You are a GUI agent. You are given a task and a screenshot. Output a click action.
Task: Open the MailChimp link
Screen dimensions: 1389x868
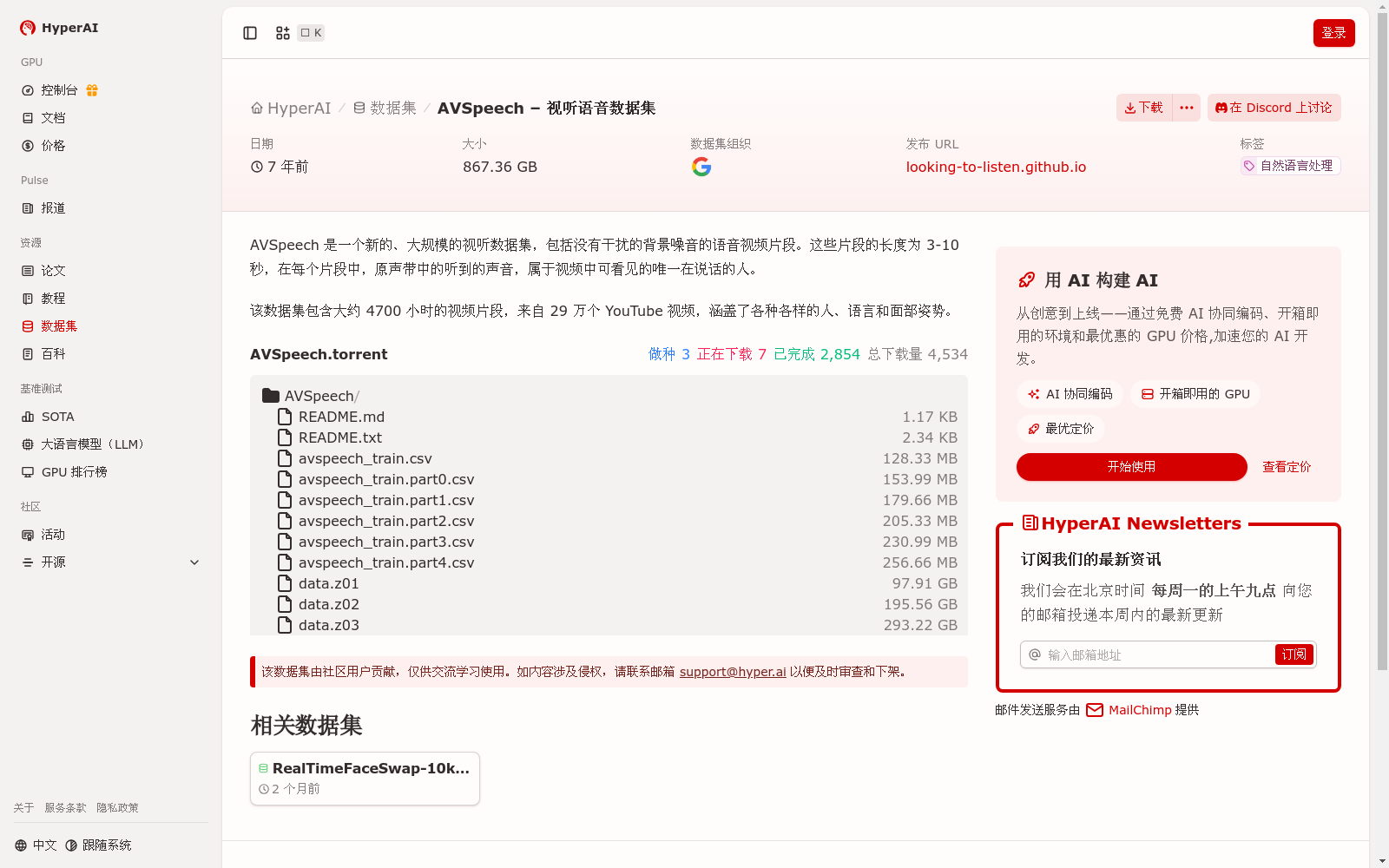coord(1129,710)
